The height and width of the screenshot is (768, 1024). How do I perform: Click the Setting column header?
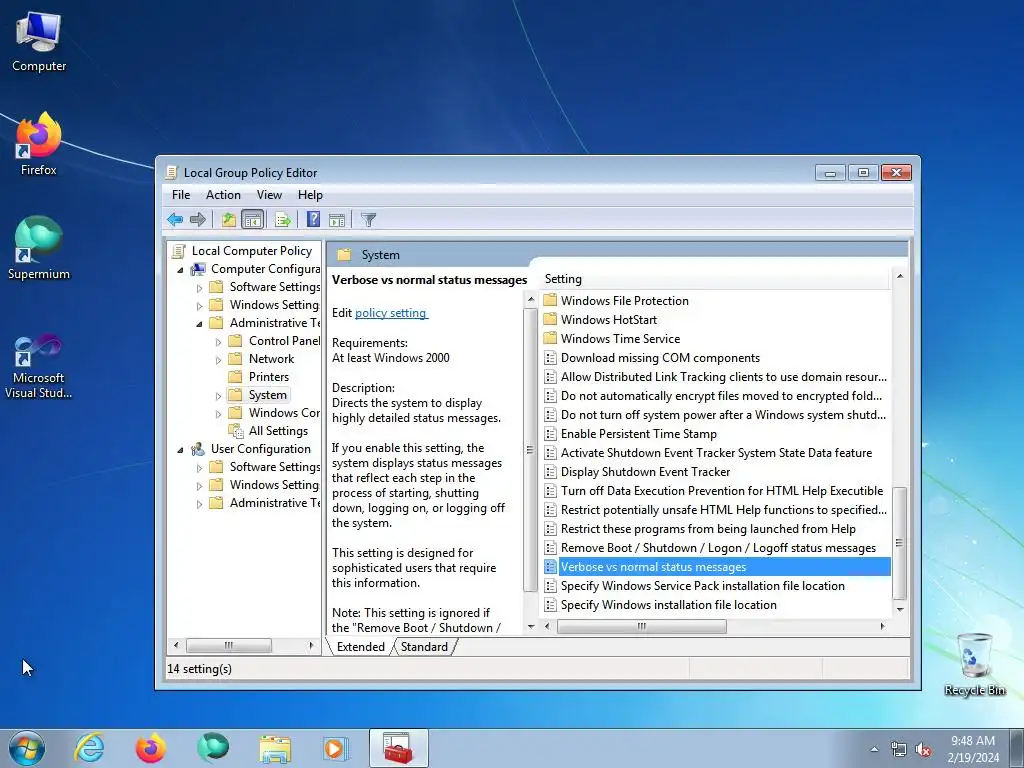coord(714,279)
